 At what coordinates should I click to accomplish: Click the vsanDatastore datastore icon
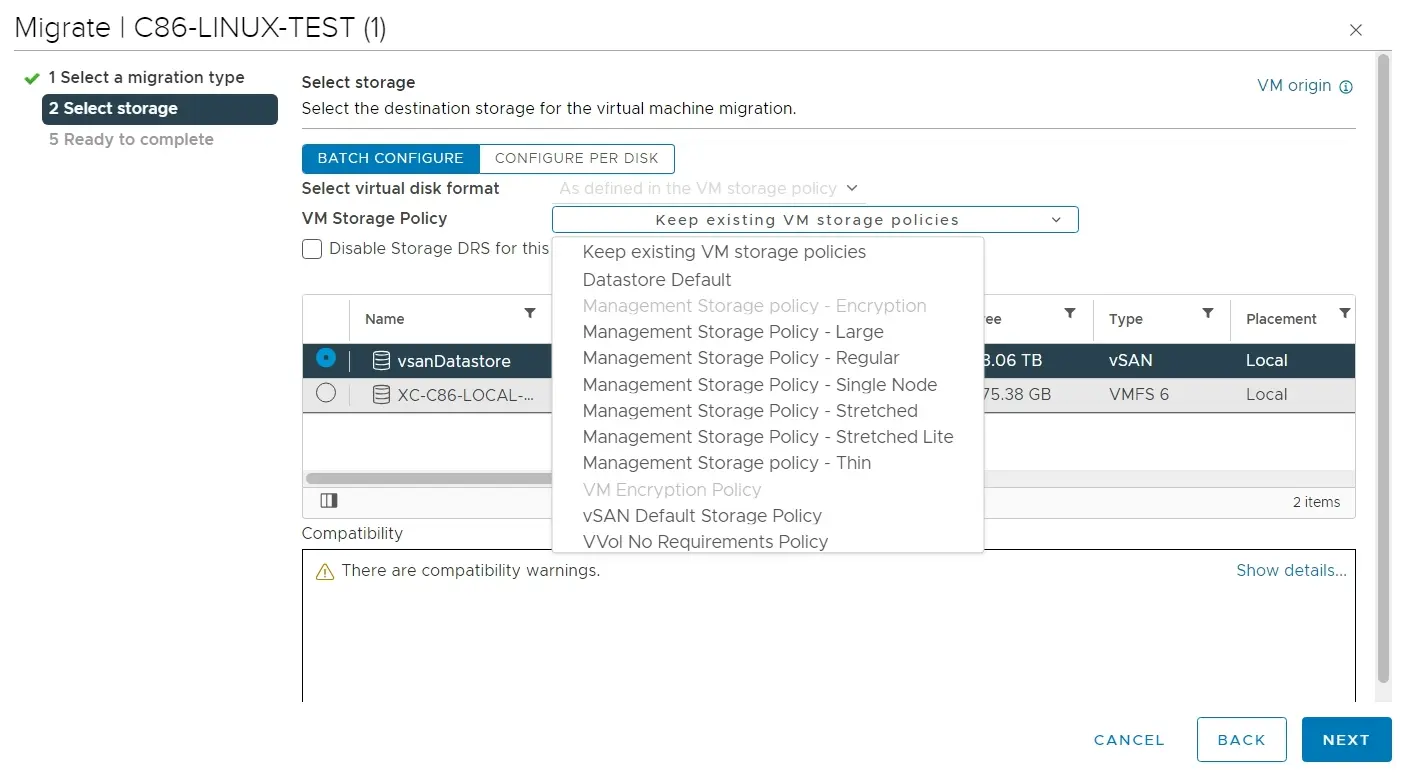click(x=381, y=361)
